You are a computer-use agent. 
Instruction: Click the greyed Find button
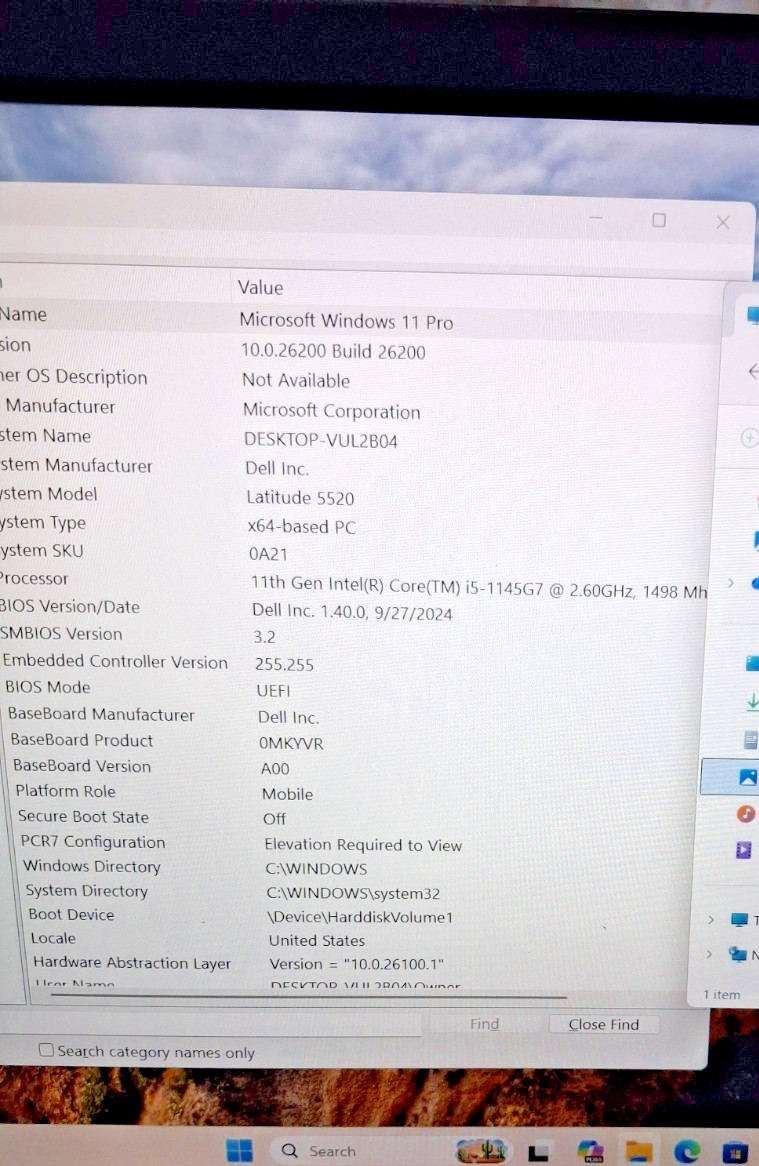[484, 1024]
